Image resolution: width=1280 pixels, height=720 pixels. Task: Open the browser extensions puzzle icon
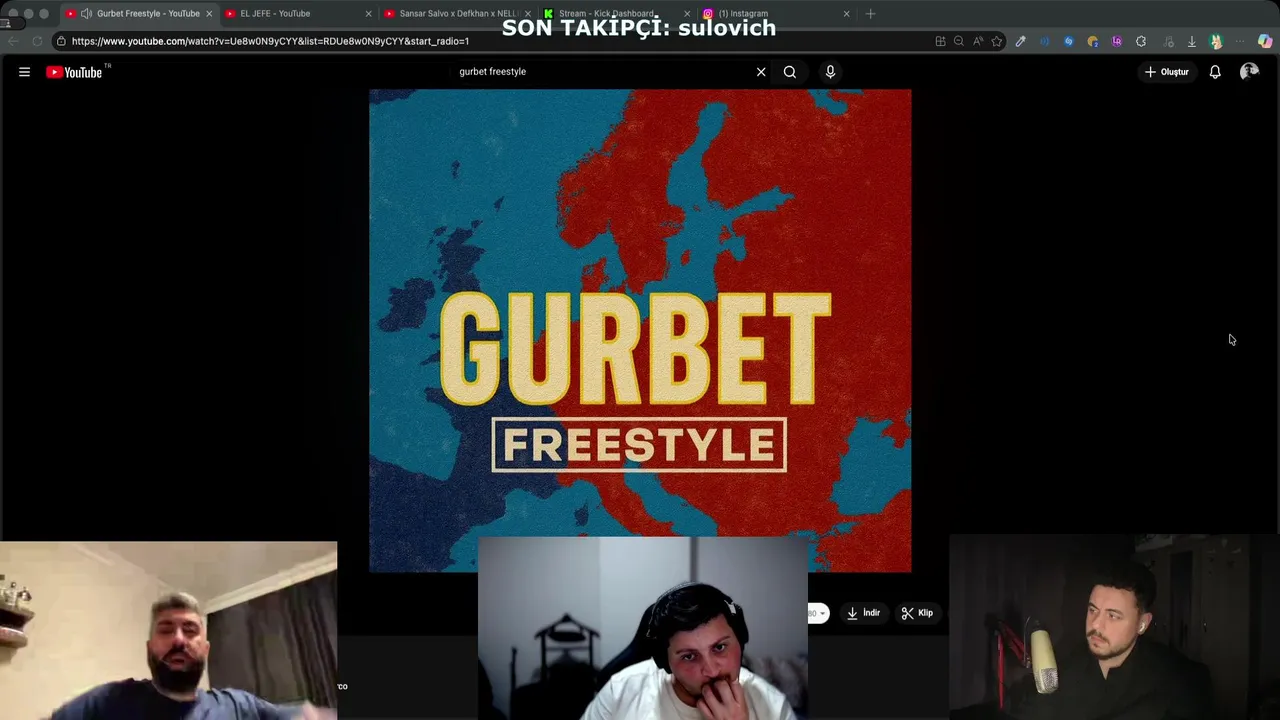tap(1141, 41)
